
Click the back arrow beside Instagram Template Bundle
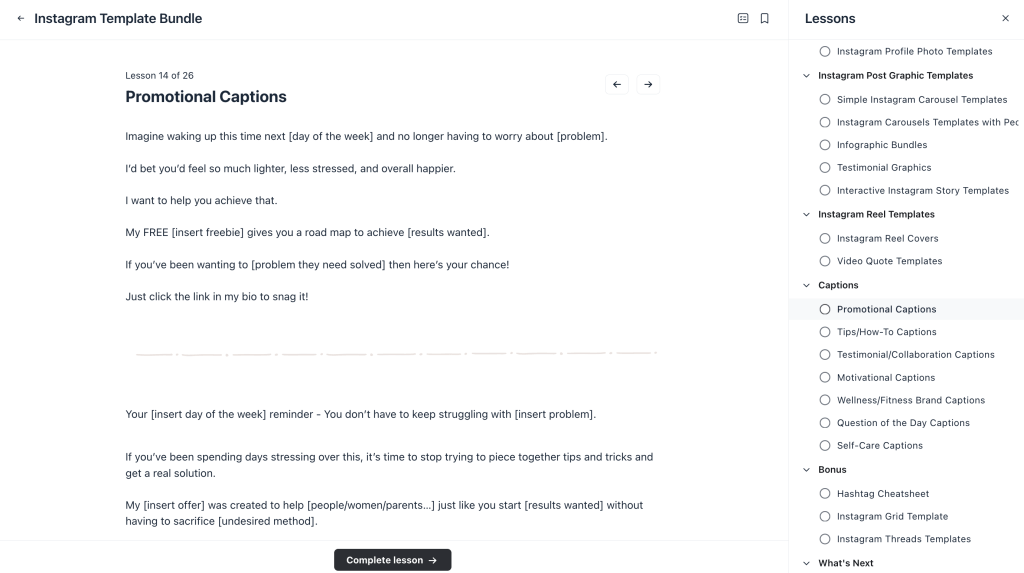pyautogui.click(x=21, y=18)
